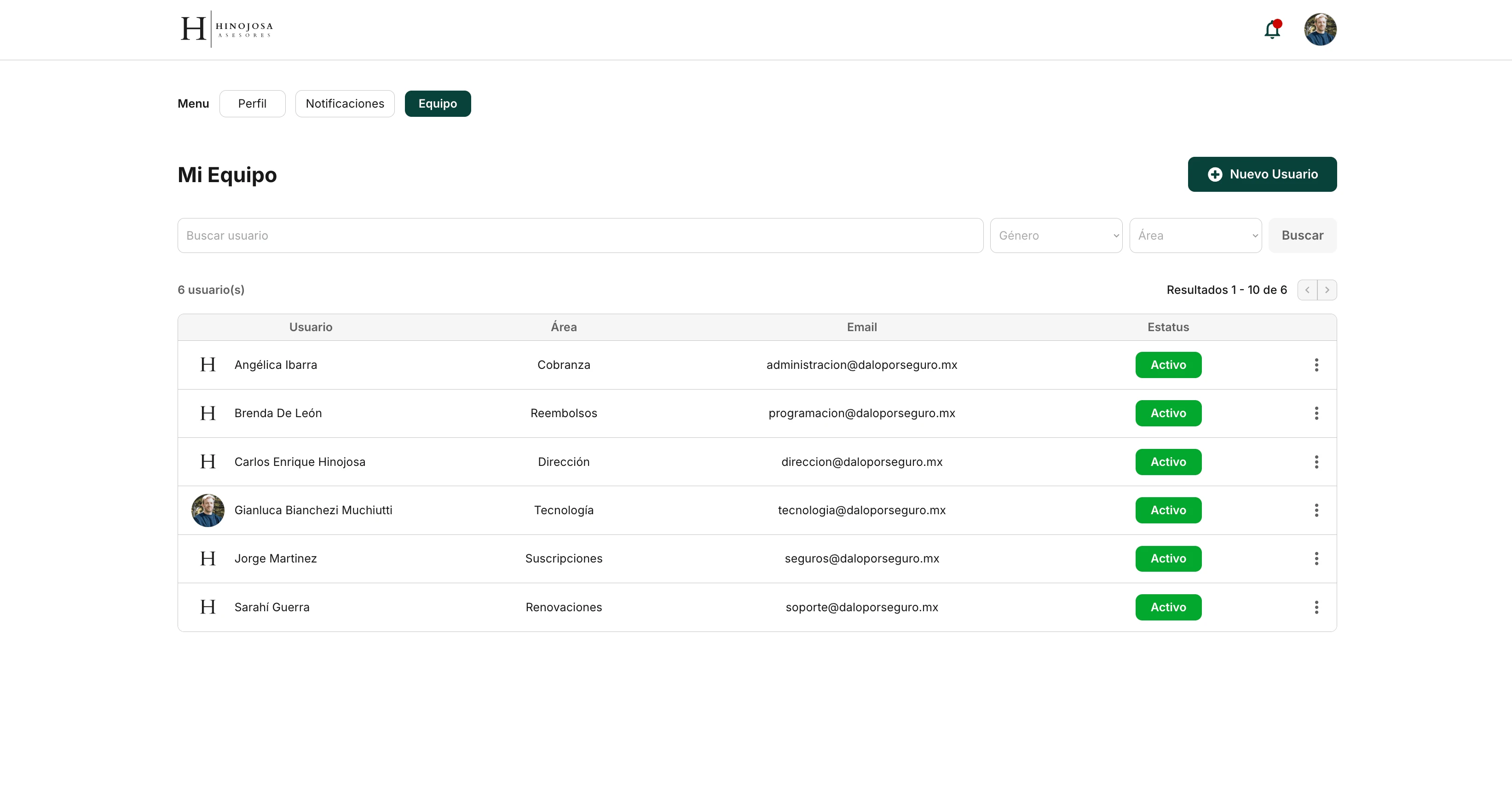Click the Área column header
This screenshot has height=792, width=1512.
coord(564,327)
